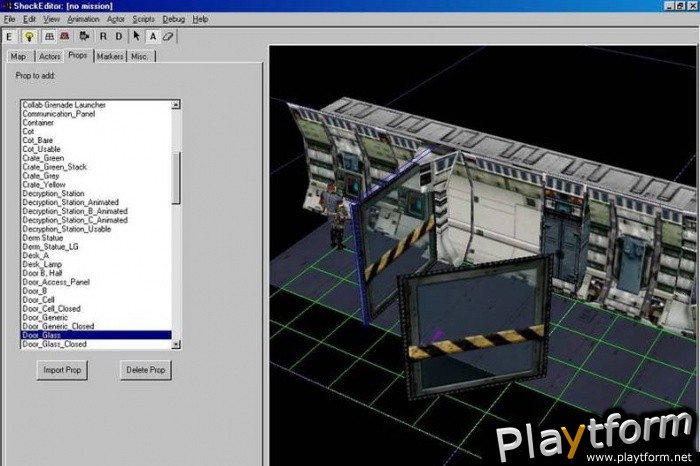Screen dimensions: 700x466
Task: Select Communication_Panel in prop list
Action: (x=96, y=114)
